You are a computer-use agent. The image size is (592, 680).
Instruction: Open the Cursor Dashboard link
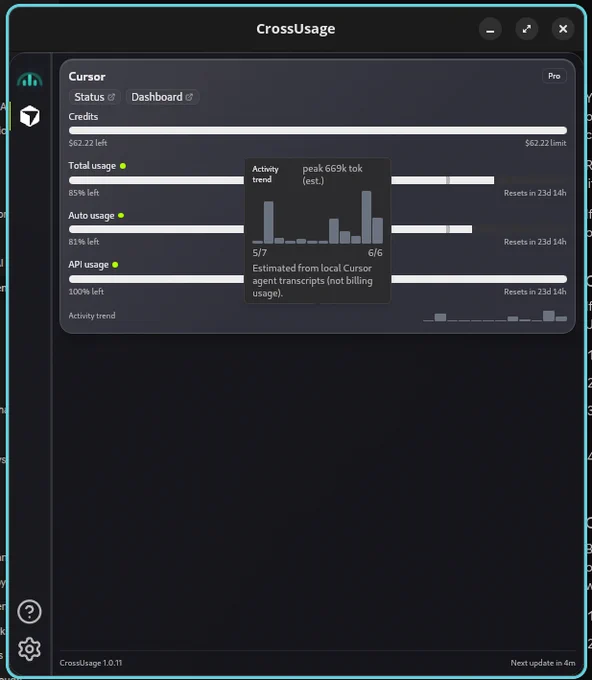tap(162, 97)
